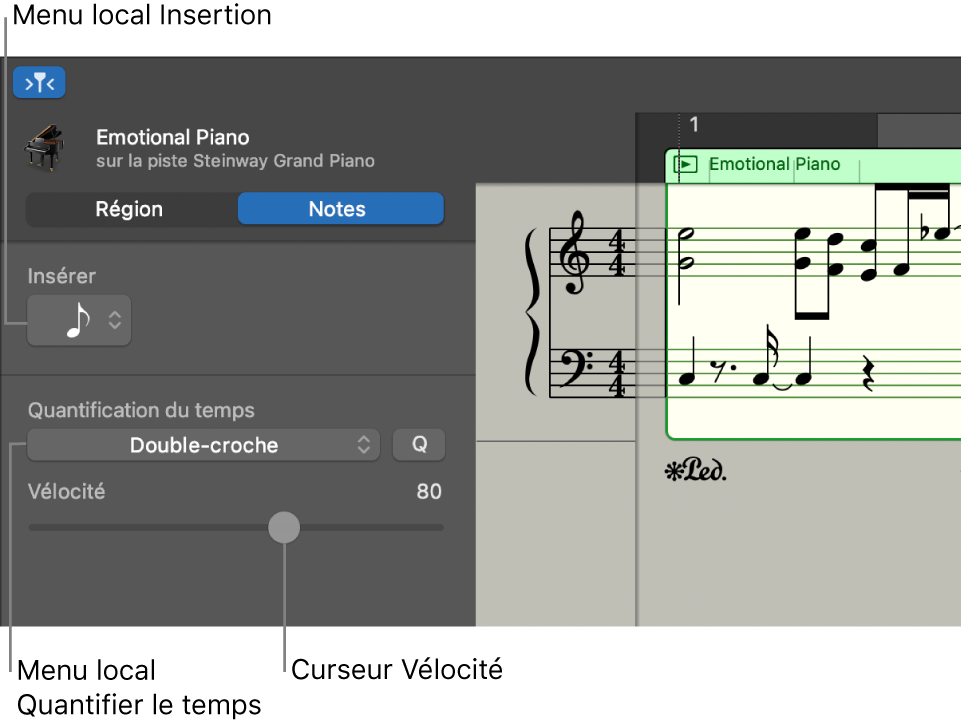Click the grand piano instrument icon

[43, 147]
